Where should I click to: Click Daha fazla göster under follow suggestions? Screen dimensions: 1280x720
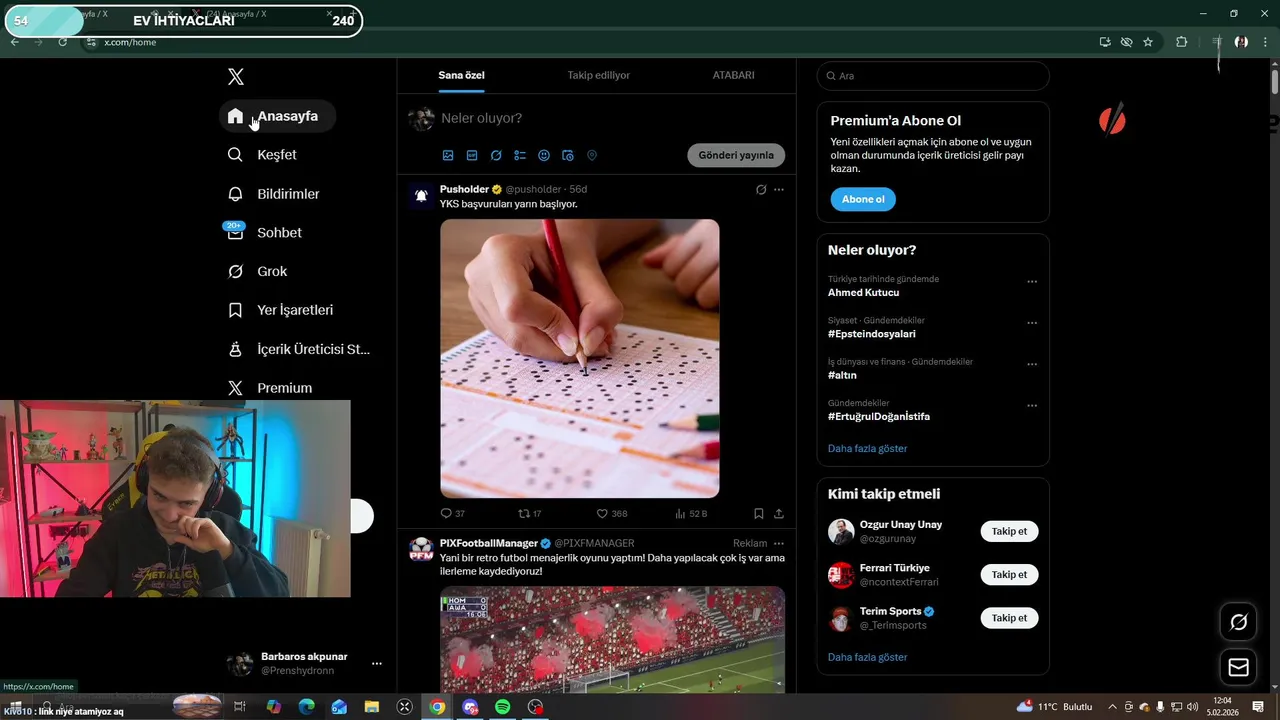[867, 657]
